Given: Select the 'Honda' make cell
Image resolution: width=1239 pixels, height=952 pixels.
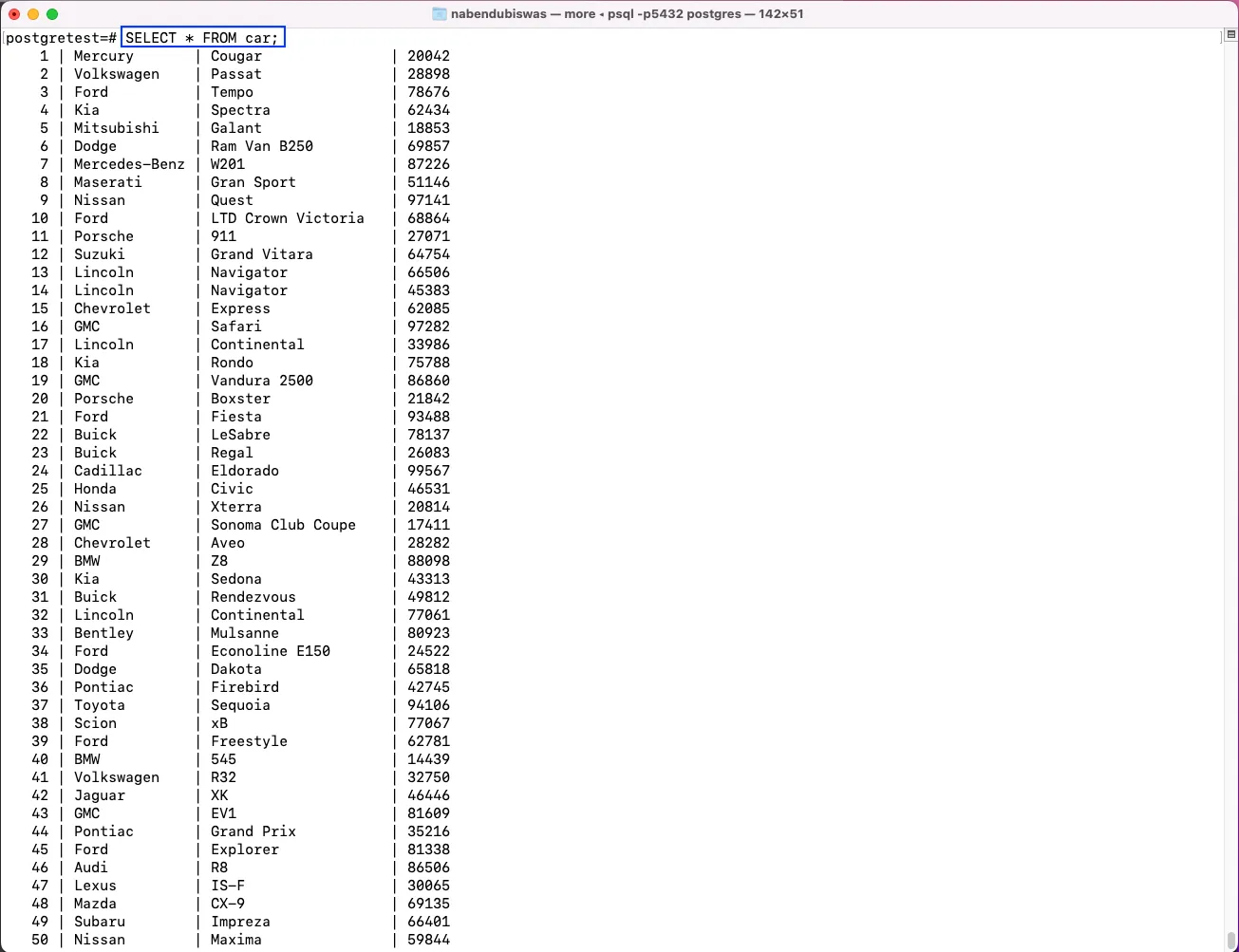Looking at the screenshot, I should pos(95,489).
